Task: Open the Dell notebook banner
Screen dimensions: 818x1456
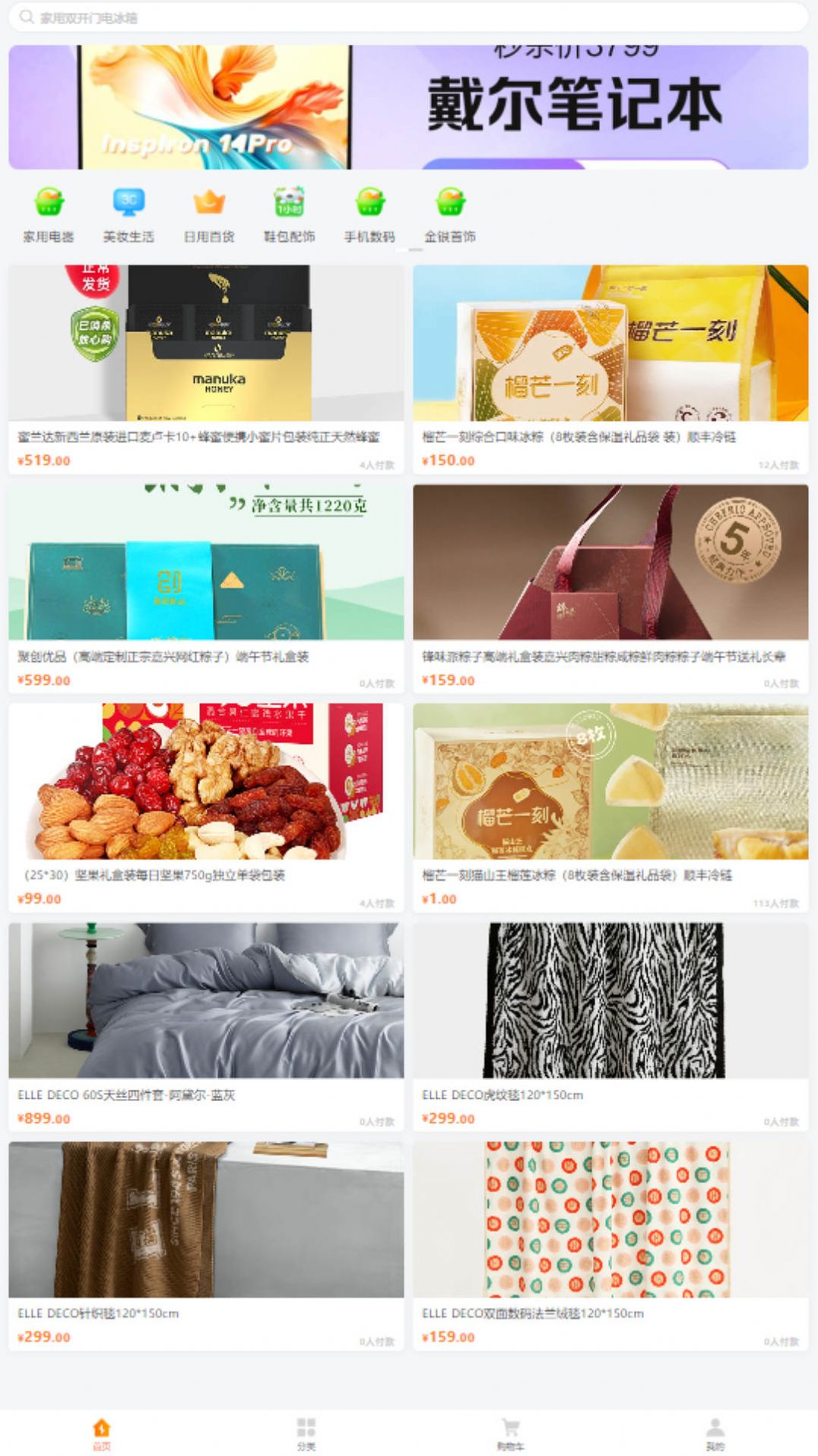Action: [x=408, y=107]
